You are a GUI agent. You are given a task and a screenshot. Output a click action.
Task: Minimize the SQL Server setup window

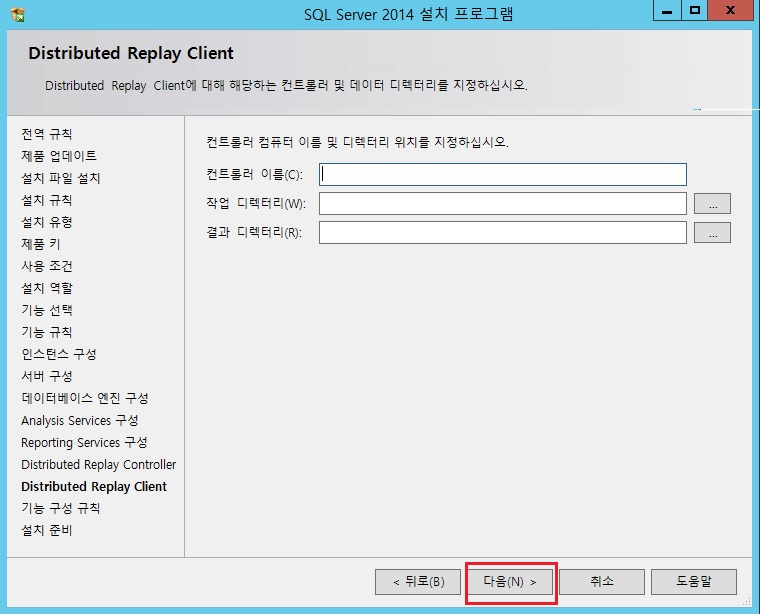[667, 10]
